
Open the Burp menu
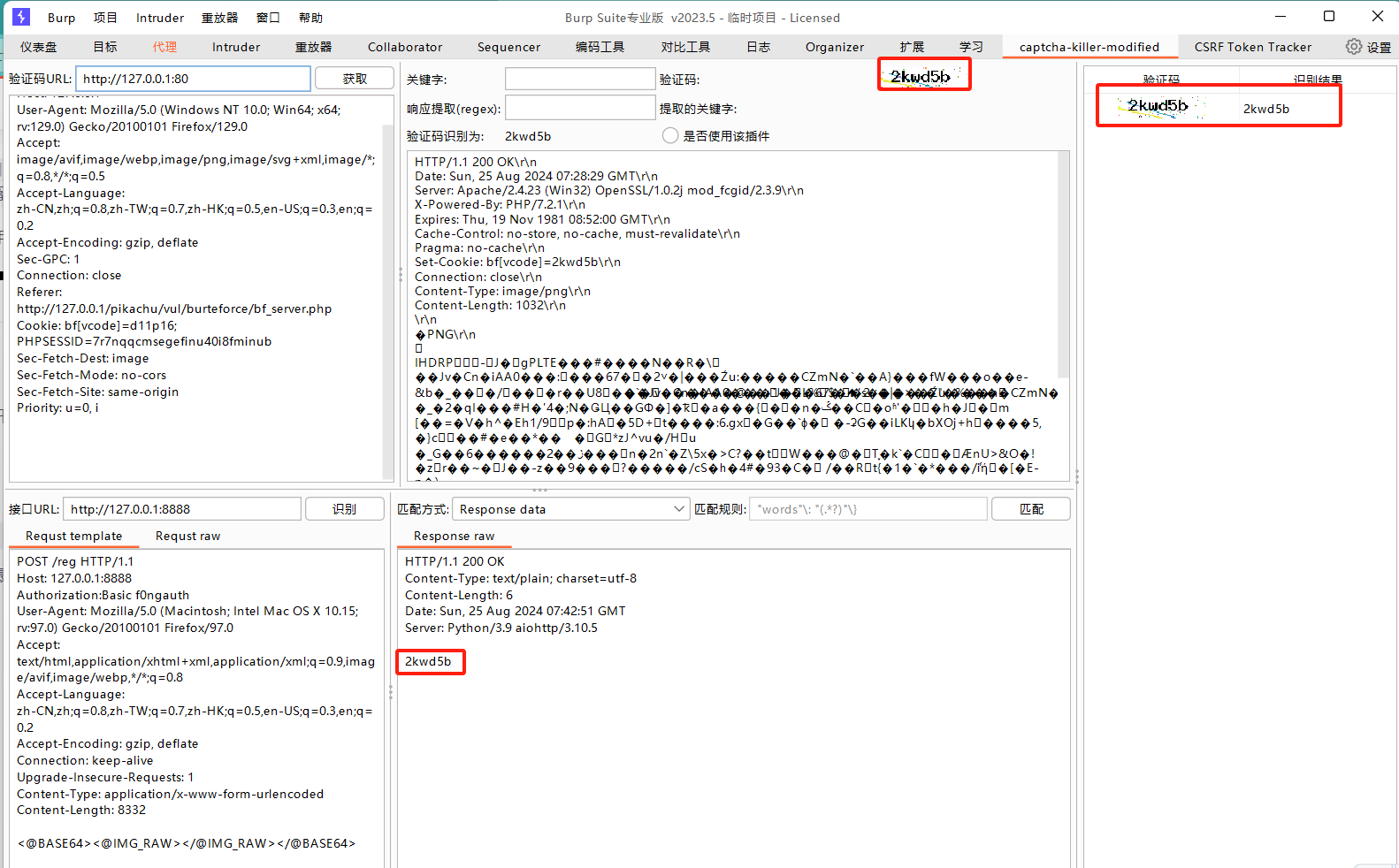[x=61, y=18]
